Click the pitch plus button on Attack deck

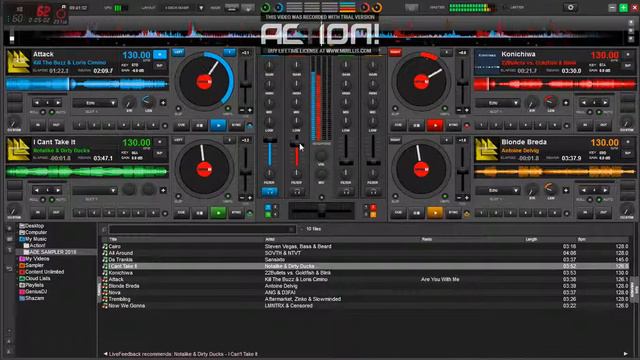[249, 111]
